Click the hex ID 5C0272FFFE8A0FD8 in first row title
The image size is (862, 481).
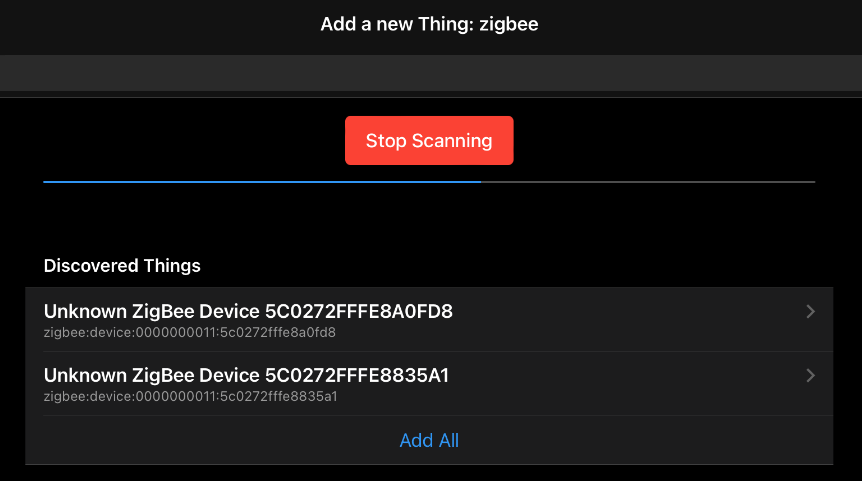point(358,312)
